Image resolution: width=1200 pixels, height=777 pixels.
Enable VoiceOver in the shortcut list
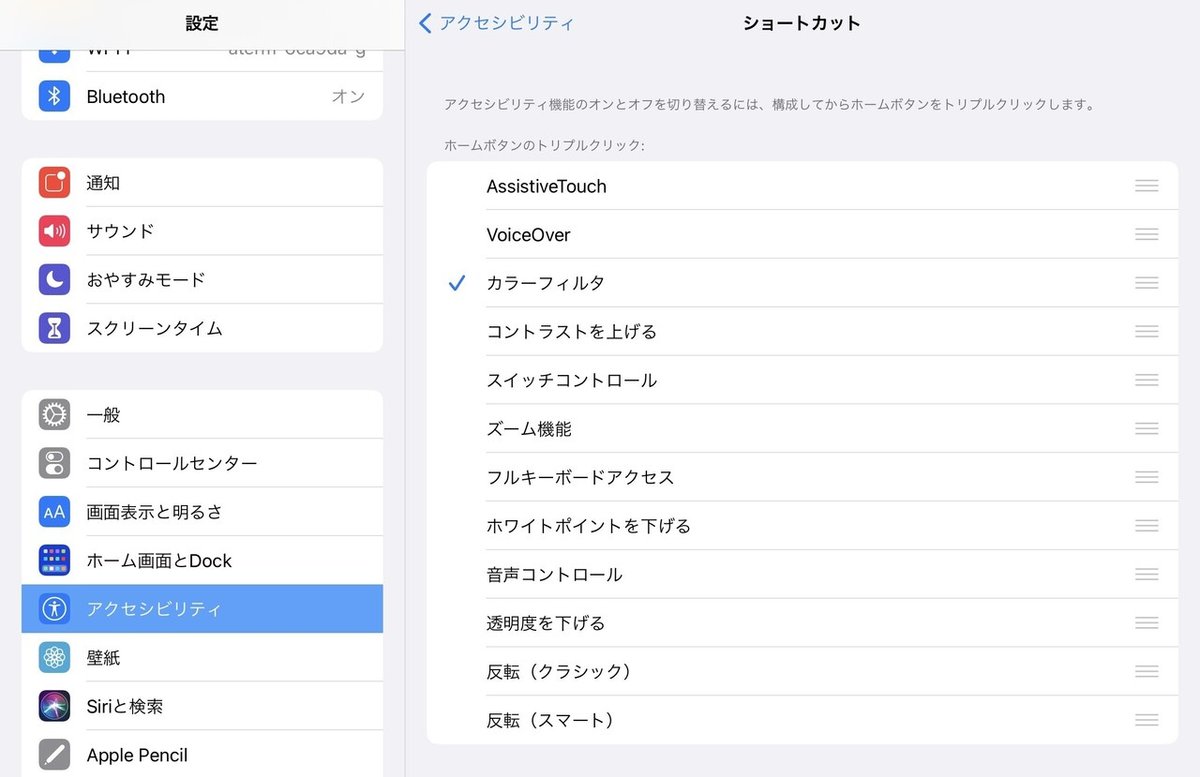pos(528,235)
